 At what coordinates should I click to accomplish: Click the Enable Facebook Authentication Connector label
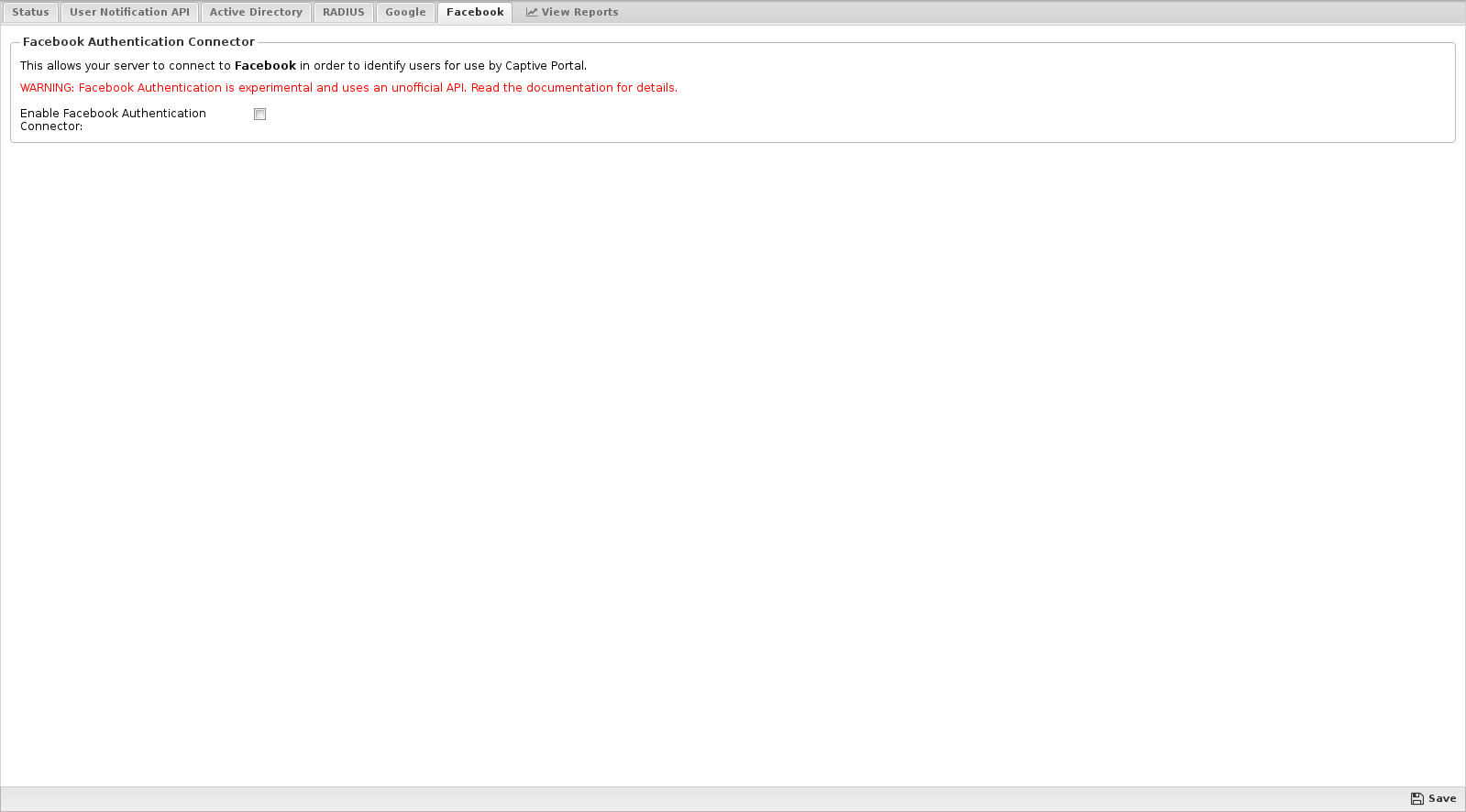tap(113, 120)
